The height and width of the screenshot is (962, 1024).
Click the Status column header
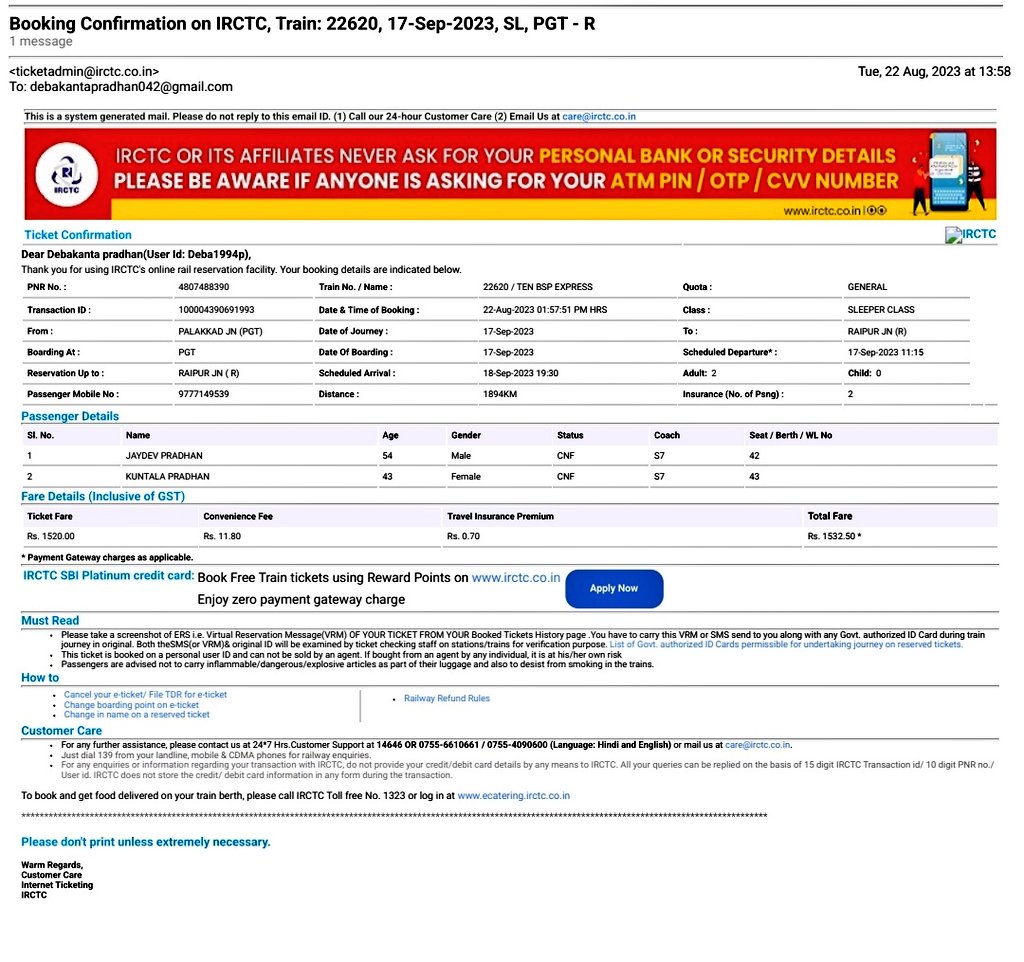pyautogui.click(x=570, y=436)
